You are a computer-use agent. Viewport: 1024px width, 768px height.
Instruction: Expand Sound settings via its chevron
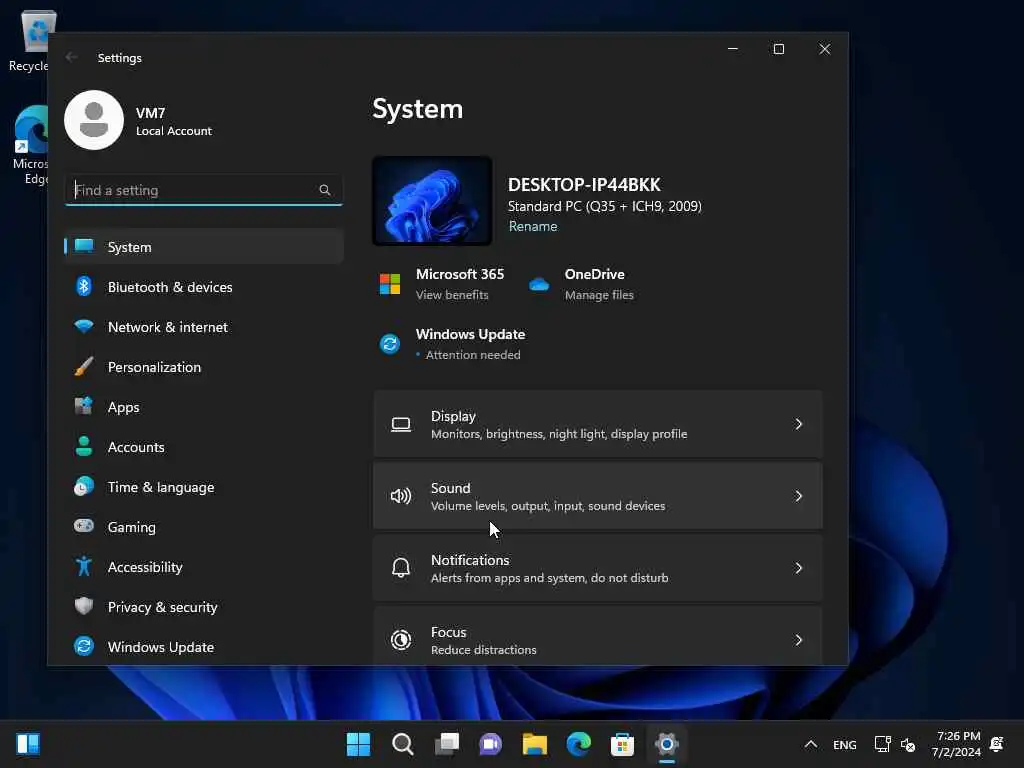tap(798, 496)
